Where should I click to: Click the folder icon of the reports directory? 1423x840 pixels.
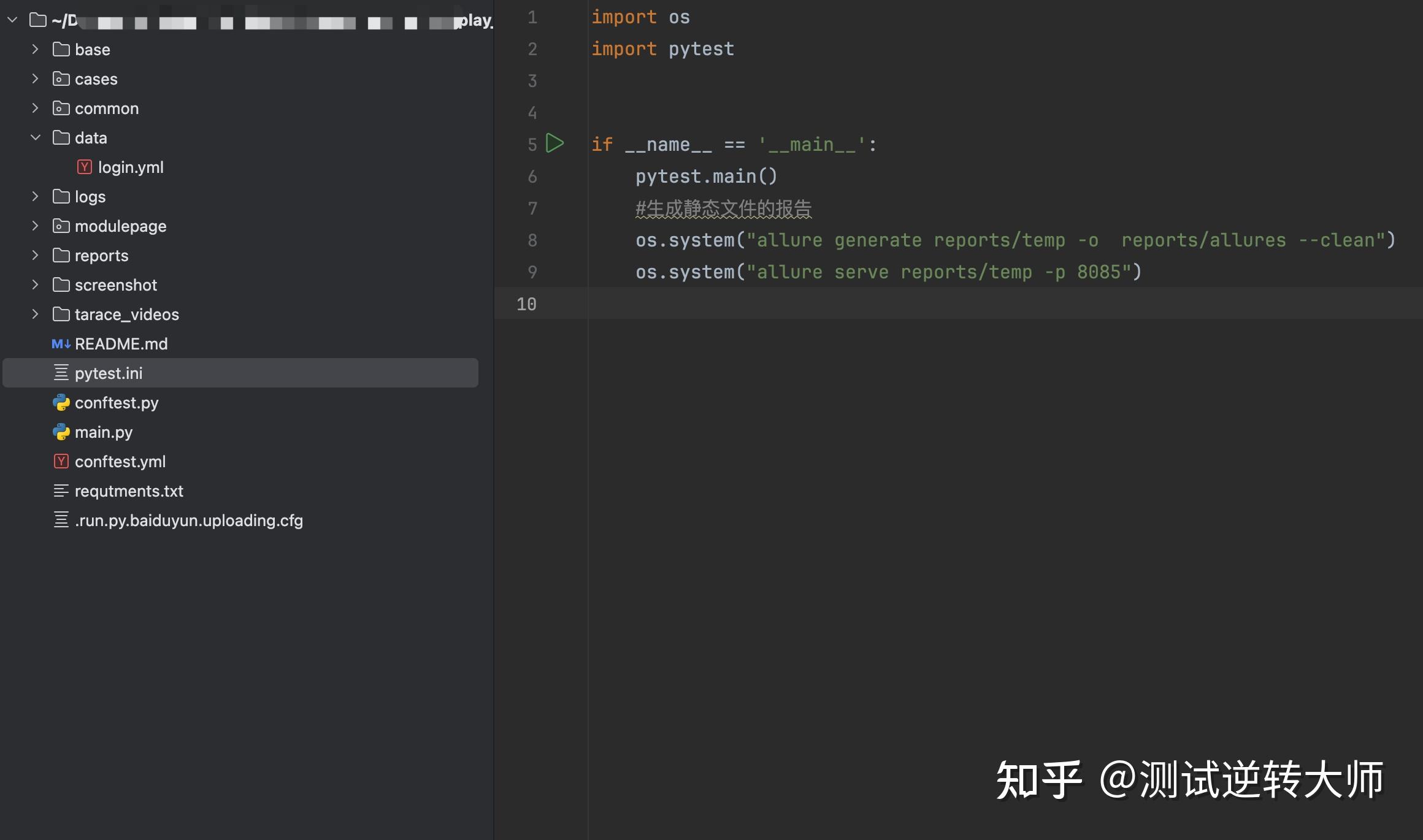[61, 256]
